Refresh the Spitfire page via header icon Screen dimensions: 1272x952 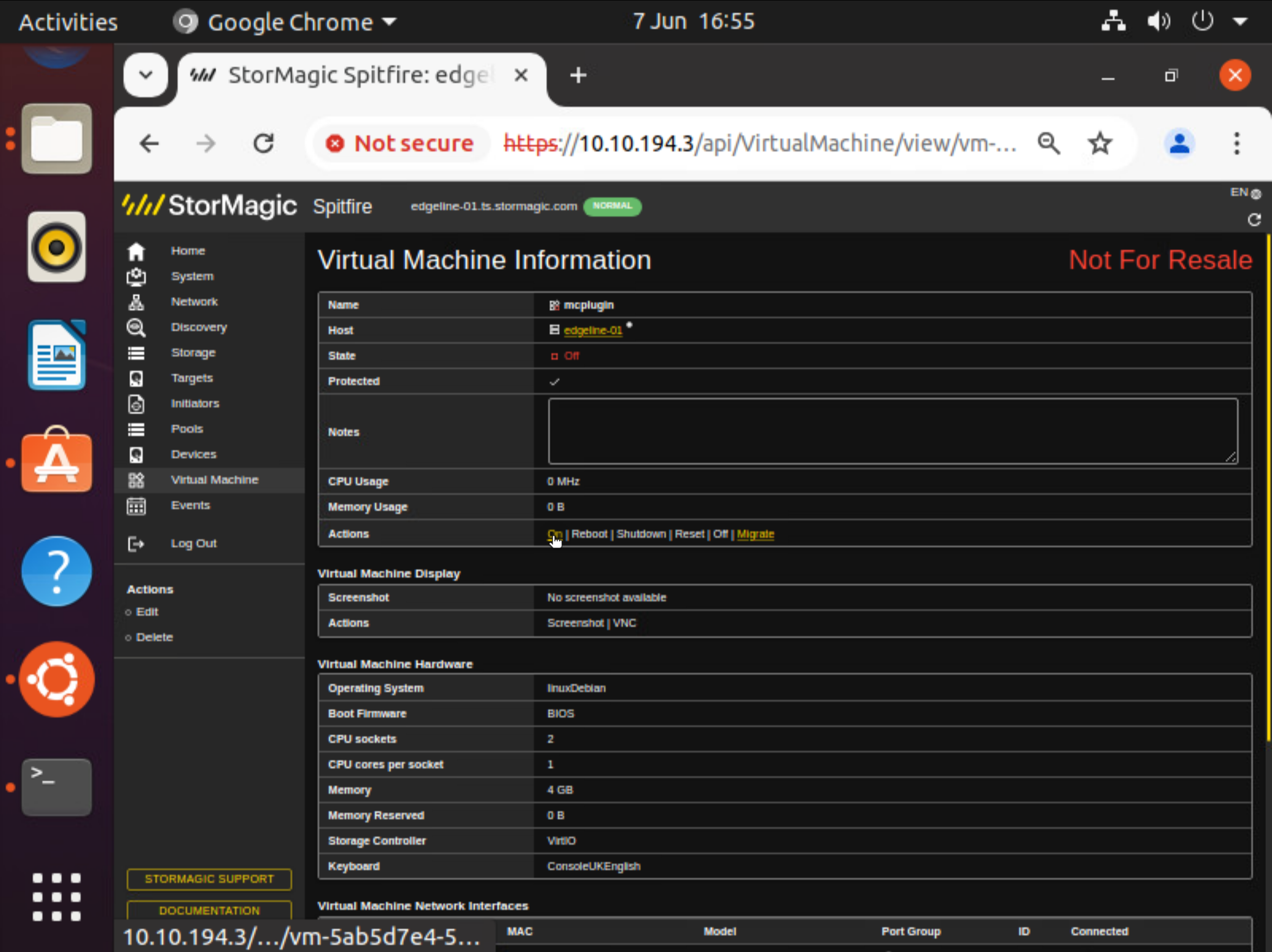[1253, 219]
